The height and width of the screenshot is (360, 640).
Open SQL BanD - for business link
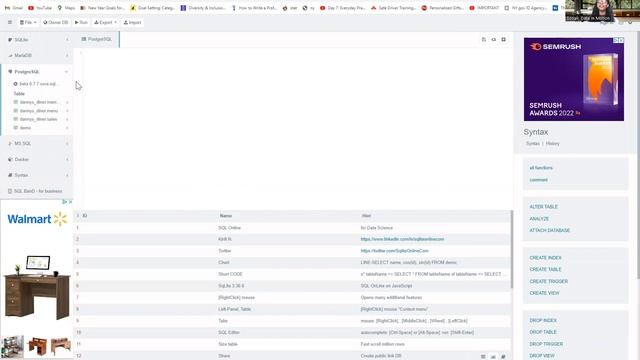[38, 191]
